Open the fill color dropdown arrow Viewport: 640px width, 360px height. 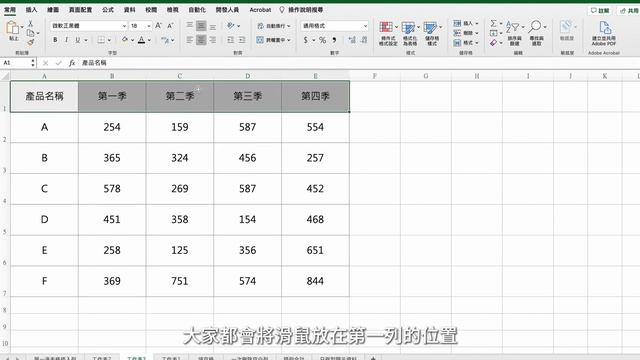click(132, 40)
